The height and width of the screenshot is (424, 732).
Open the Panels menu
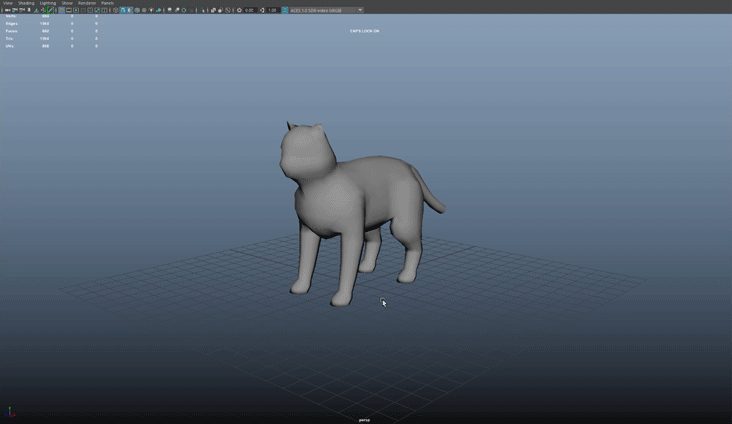[107, 3]
